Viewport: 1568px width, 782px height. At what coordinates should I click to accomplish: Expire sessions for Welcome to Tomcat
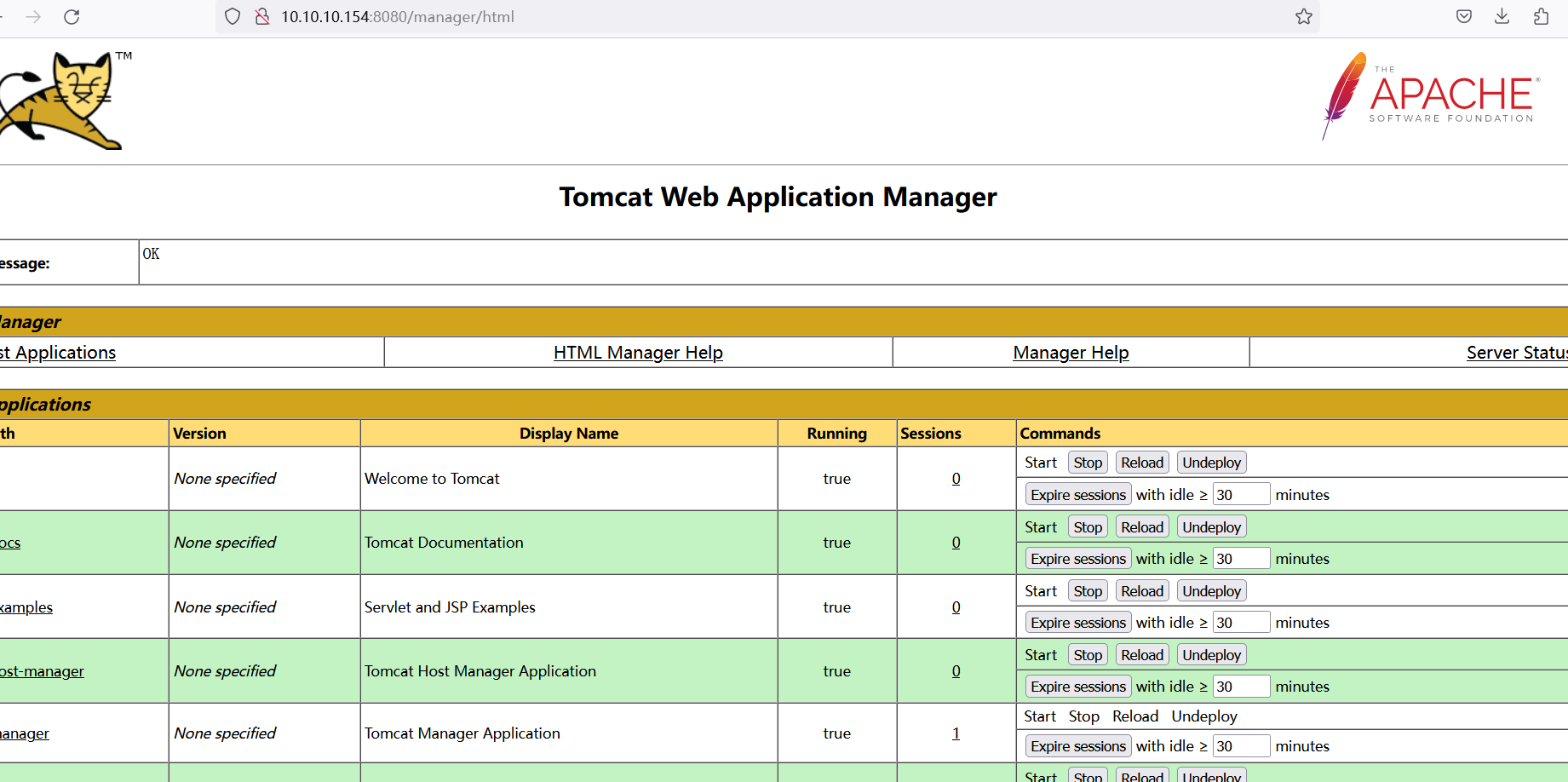[x=1078, y=495]
